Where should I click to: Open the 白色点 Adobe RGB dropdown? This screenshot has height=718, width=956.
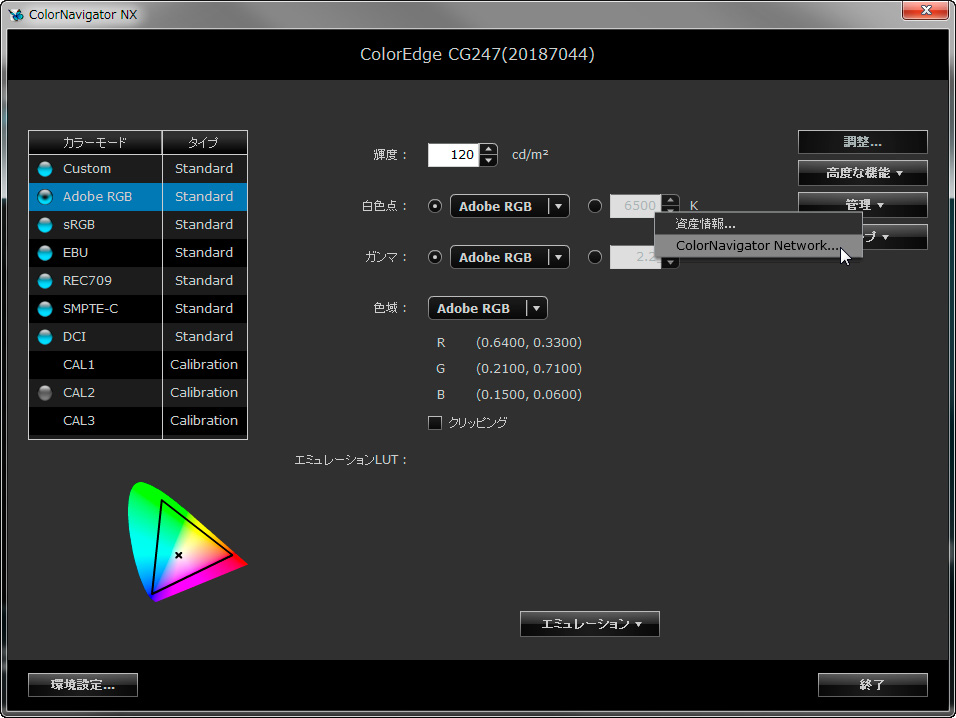point(510,206)
